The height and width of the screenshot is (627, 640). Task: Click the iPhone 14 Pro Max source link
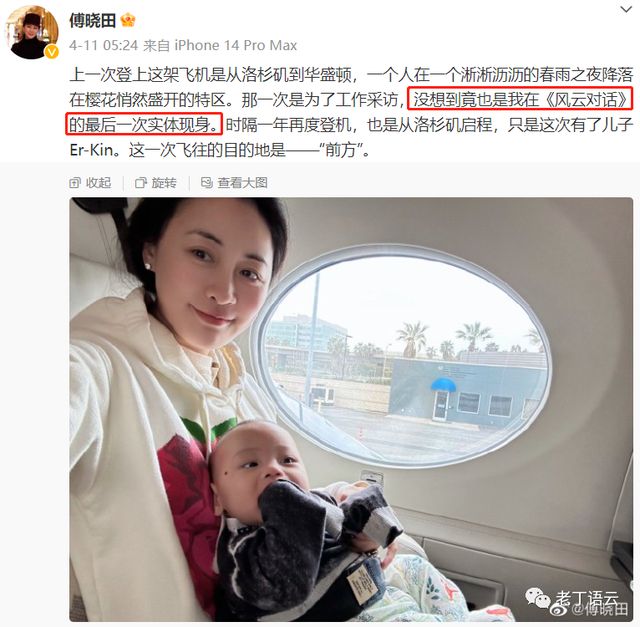click(236, 45)
